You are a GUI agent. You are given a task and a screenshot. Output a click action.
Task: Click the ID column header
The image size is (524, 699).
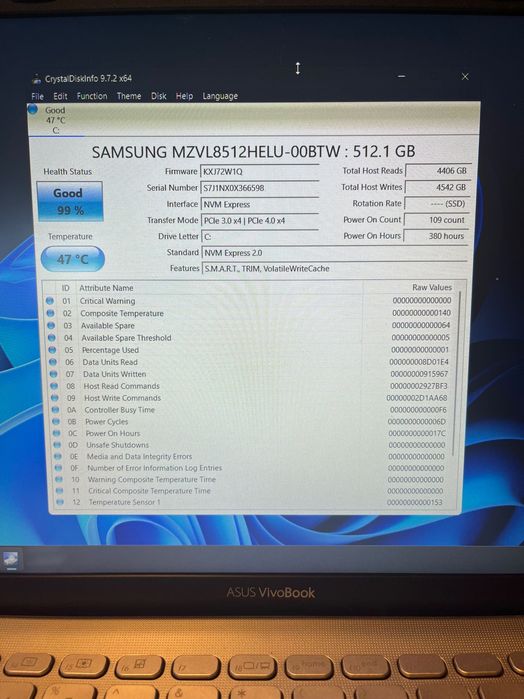click(x=66, y=288)
